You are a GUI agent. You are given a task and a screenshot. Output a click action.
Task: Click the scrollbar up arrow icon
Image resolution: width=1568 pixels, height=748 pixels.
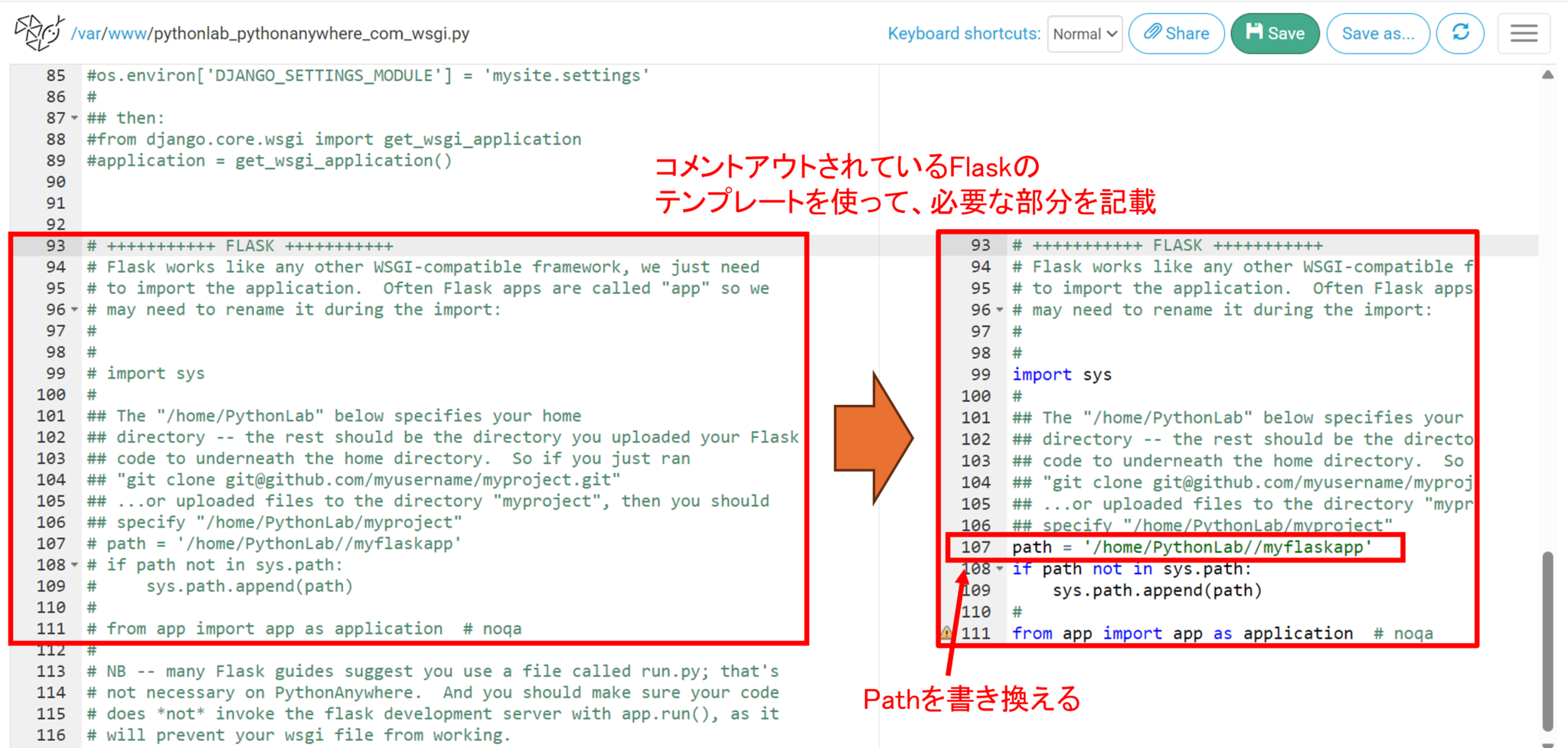click(1550, 74)
